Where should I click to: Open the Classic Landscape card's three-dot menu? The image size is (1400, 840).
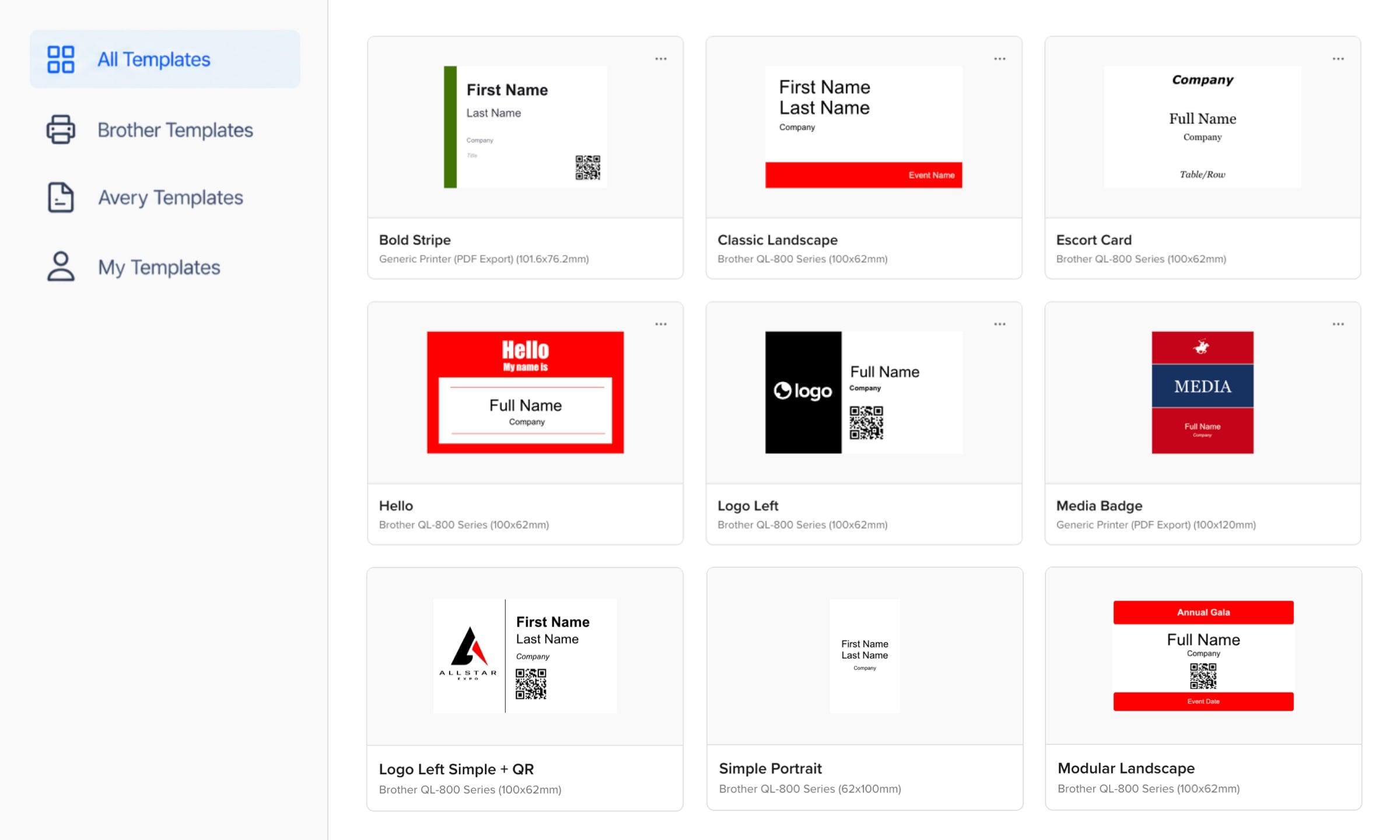tap(999, 59)
